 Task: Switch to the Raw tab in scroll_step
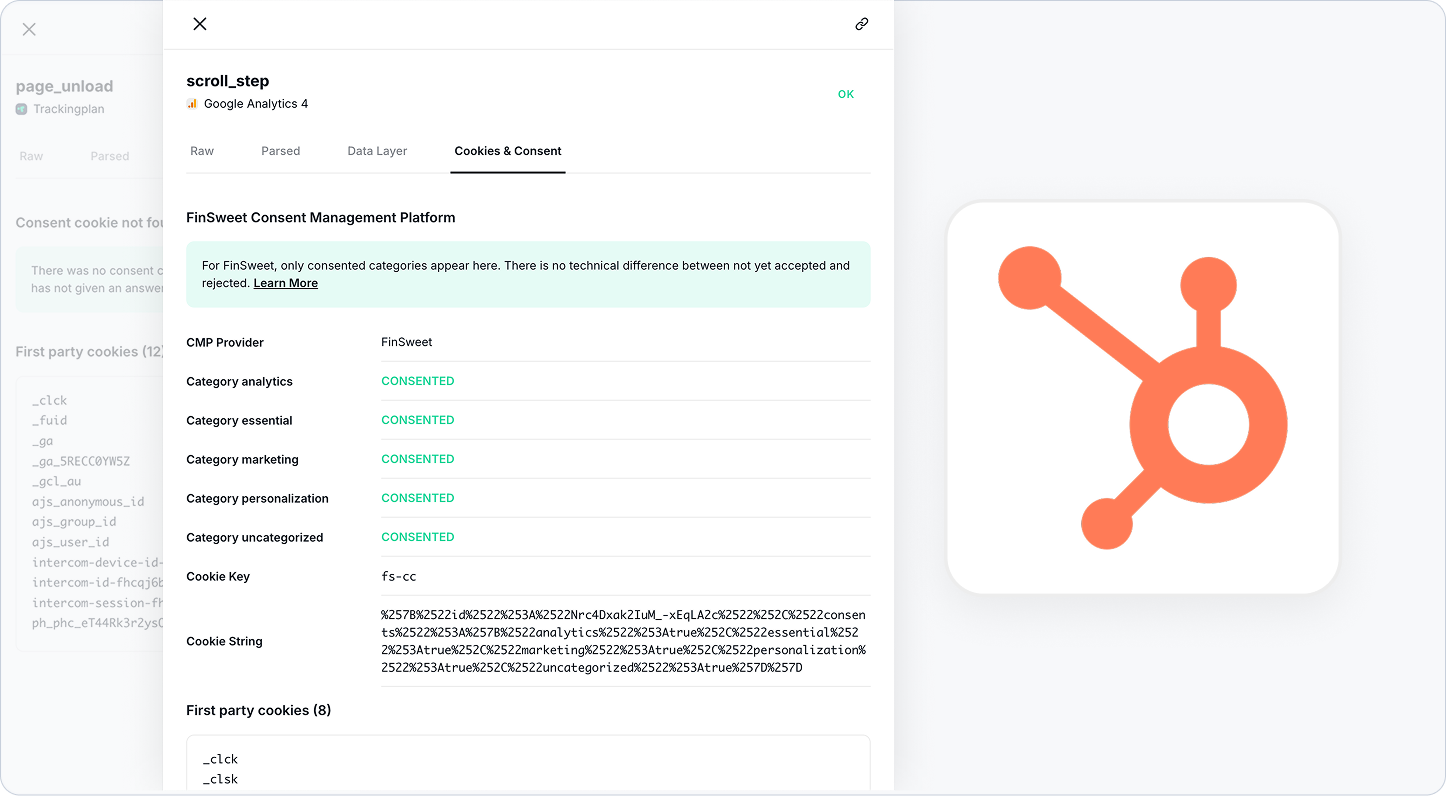[202, 151]
